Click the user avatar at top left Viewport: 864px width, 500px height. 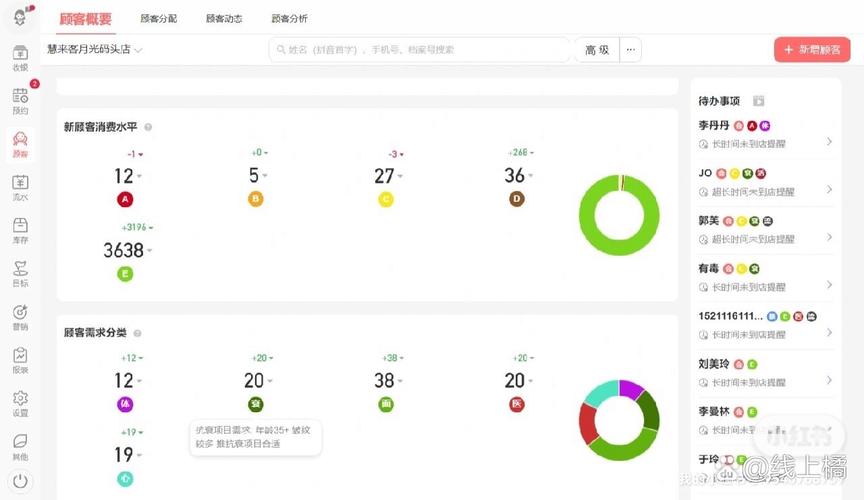coord(20,17)
